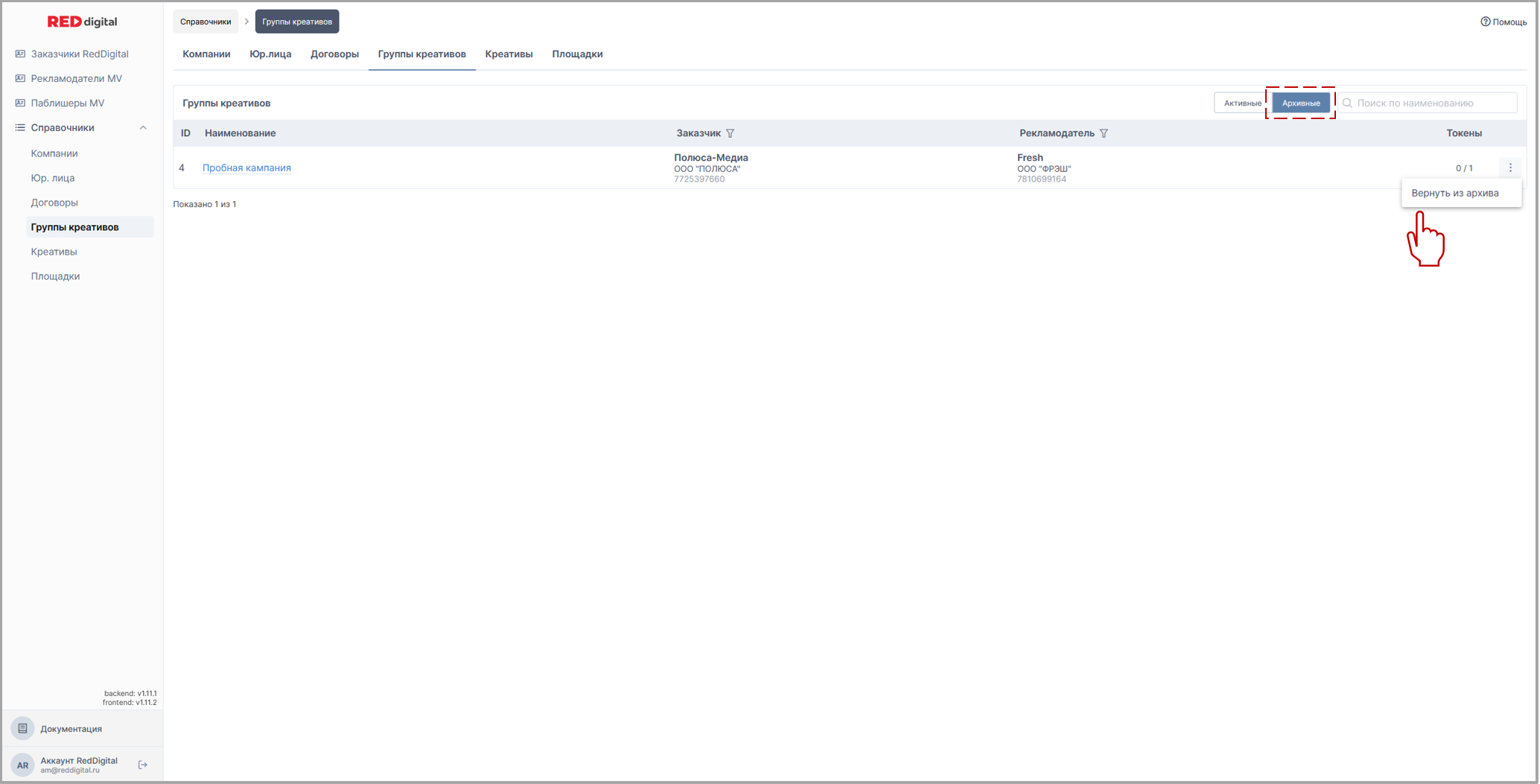Open Паблишеры MV in the sidebar
This screenshot has width=1540, height=784.
(x=67, y=103)
